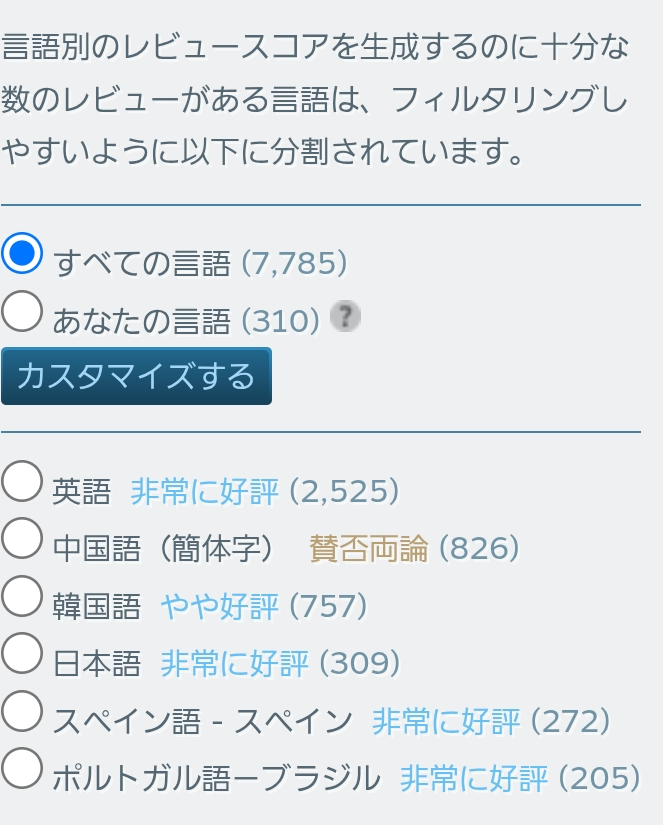Click 非常に好評 rating beside 英語
This screenshot has height=825, width=663.
point(204,491)
